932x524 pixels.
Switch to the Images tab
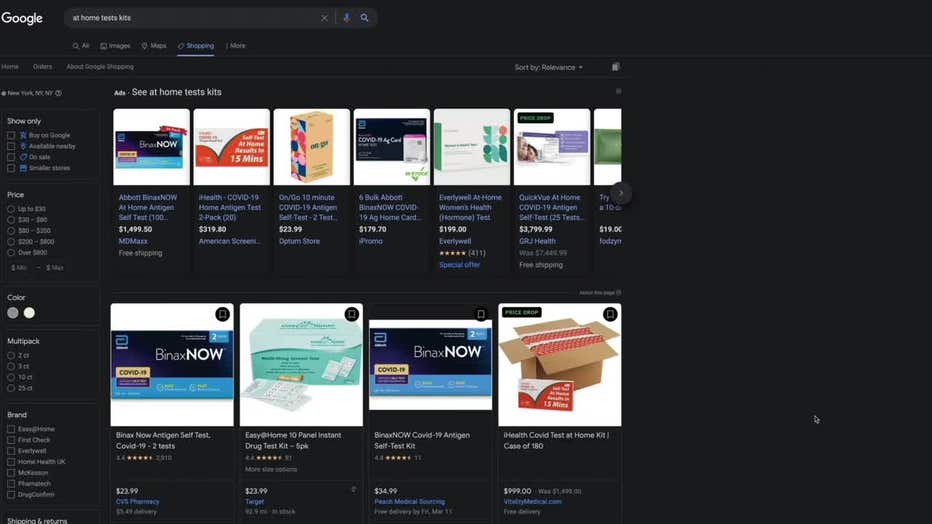(x=115, y=46)
